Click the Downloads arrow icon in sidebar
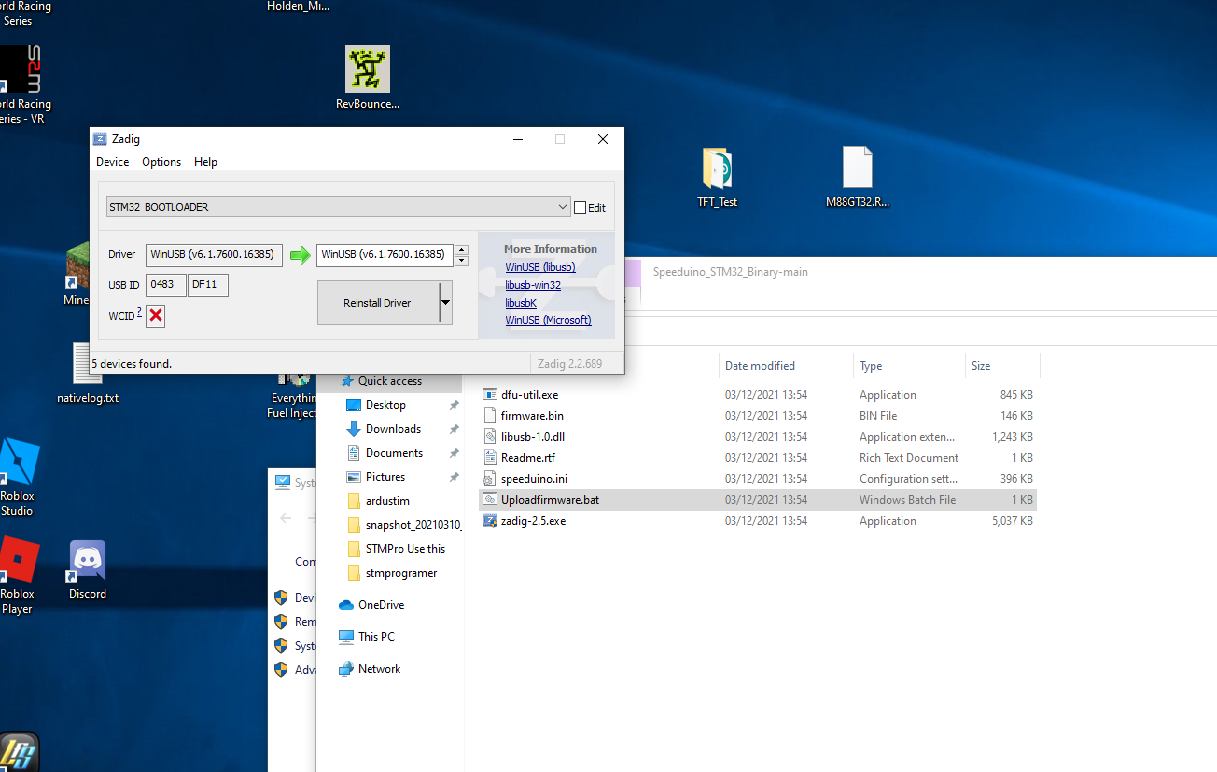The image size is (1217, 772). coord(352,429)
